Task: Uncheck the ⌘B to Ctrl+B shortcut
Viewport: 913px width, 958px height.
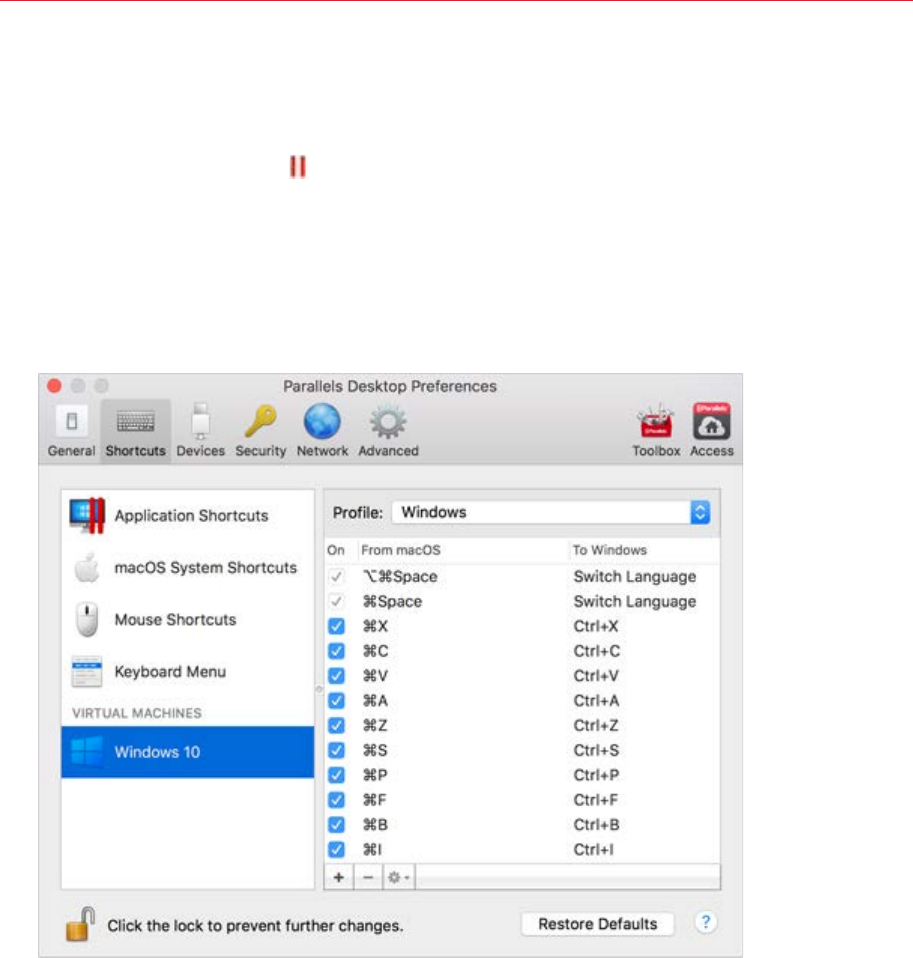Action: coord(336,825)
